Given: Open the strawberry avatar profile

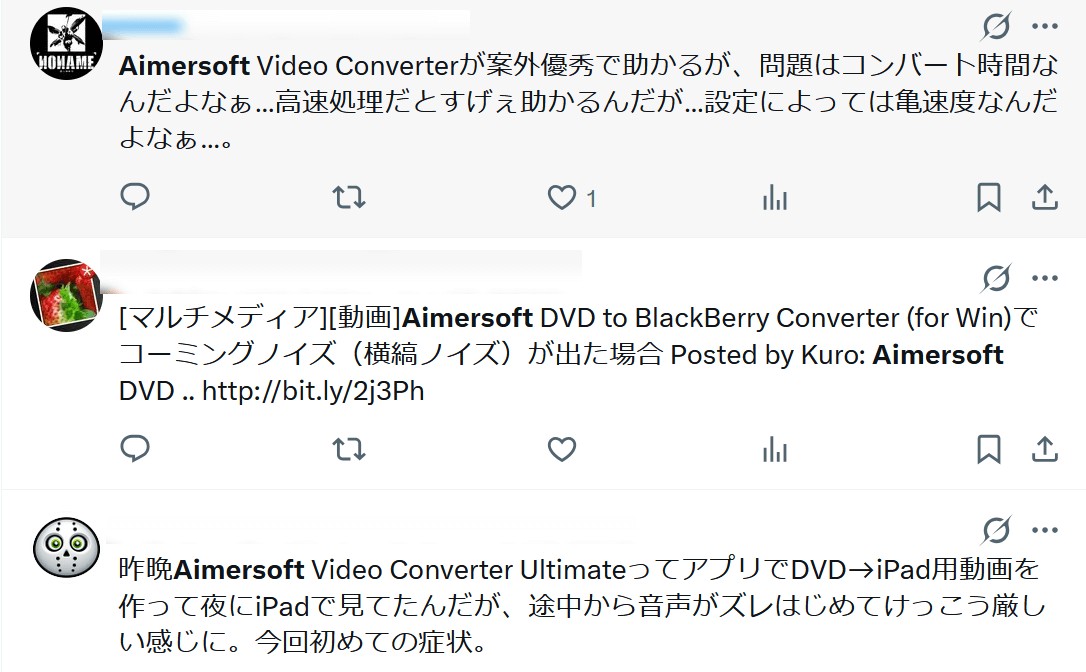Looking at the screenshot, I should pyautogui.click(x=66, y=295).
